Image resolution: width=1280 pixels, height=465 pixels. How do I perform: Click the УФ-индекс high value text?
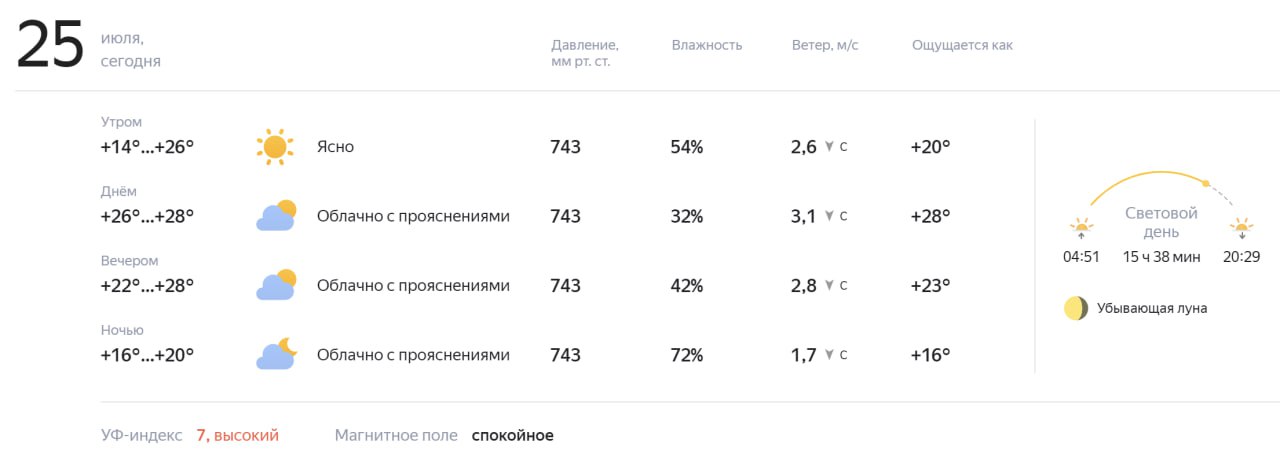pyautogui.click(x=237, y=435)
